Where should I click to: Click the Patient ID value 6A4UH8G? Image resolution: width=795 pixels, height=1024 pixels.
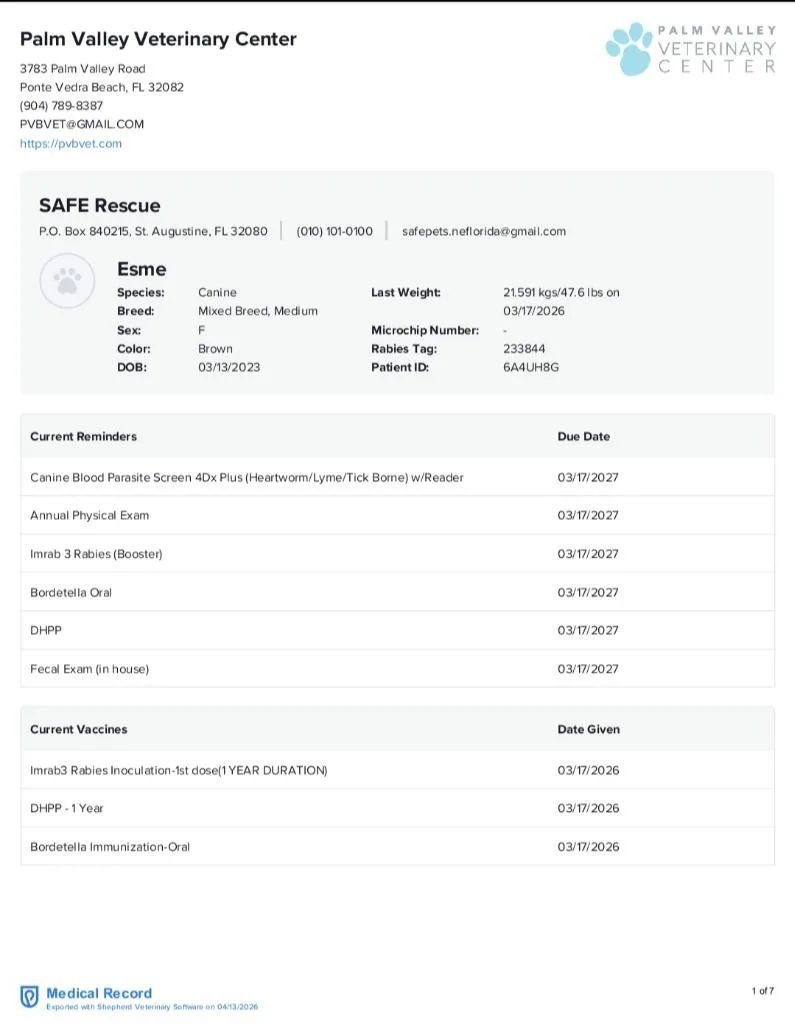pyautogui.click(x=530, y=368)
